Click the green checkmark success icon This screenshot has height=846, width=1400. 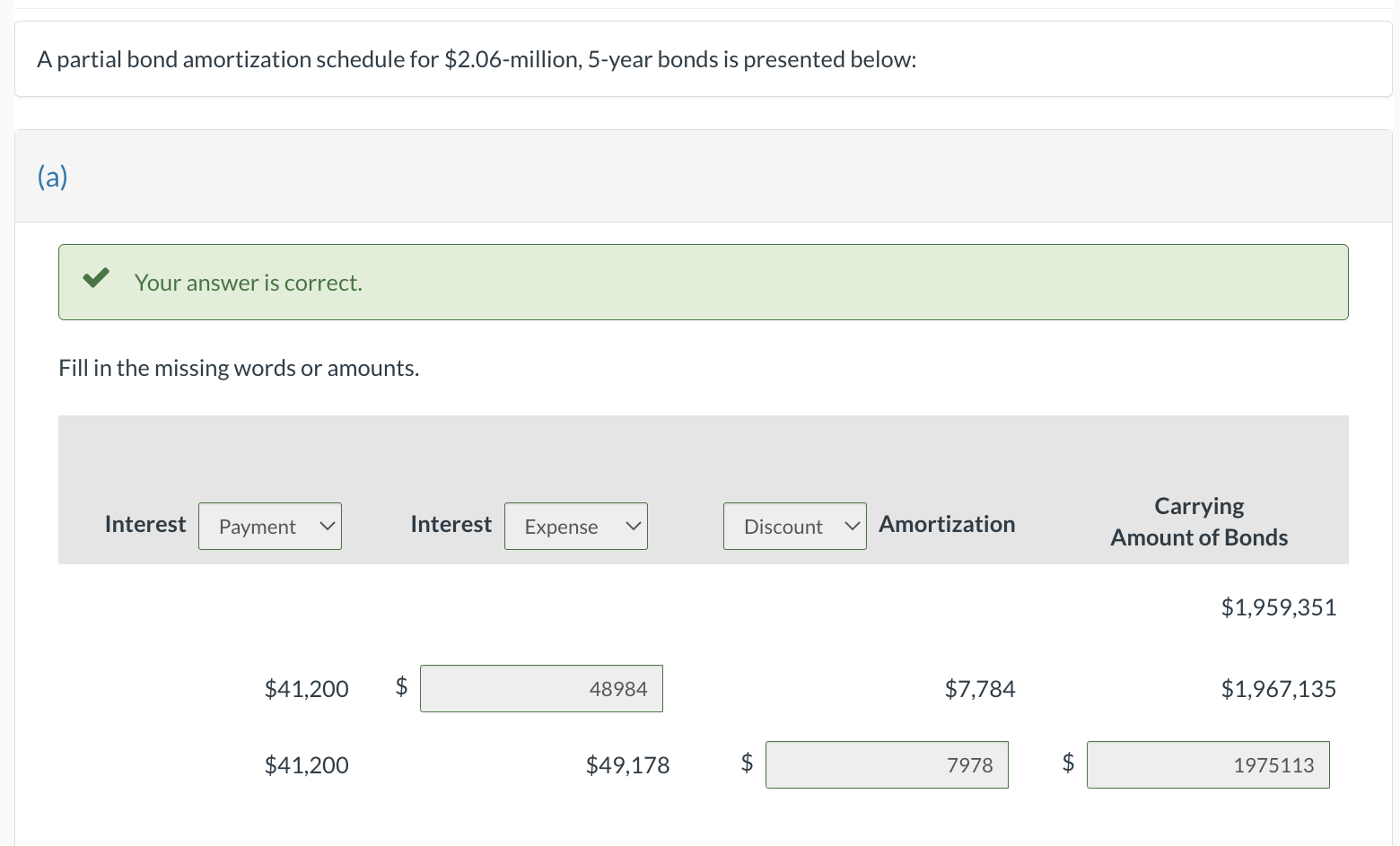point(96,279)
